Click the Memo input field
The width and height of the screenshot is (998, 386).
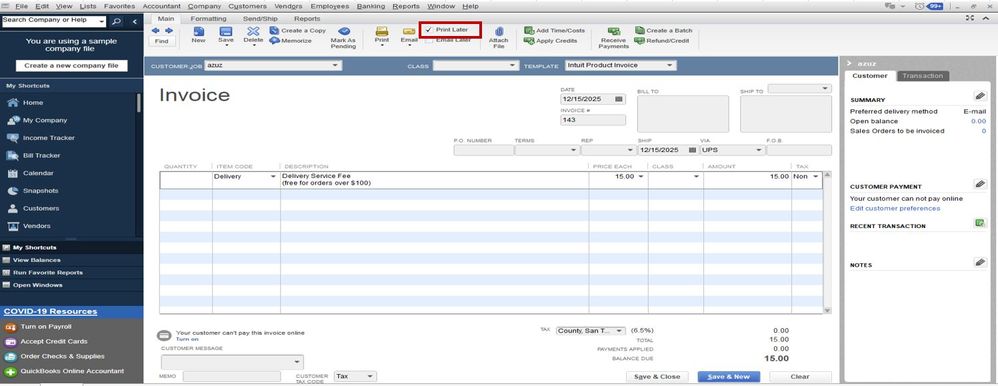pos(231,376)
